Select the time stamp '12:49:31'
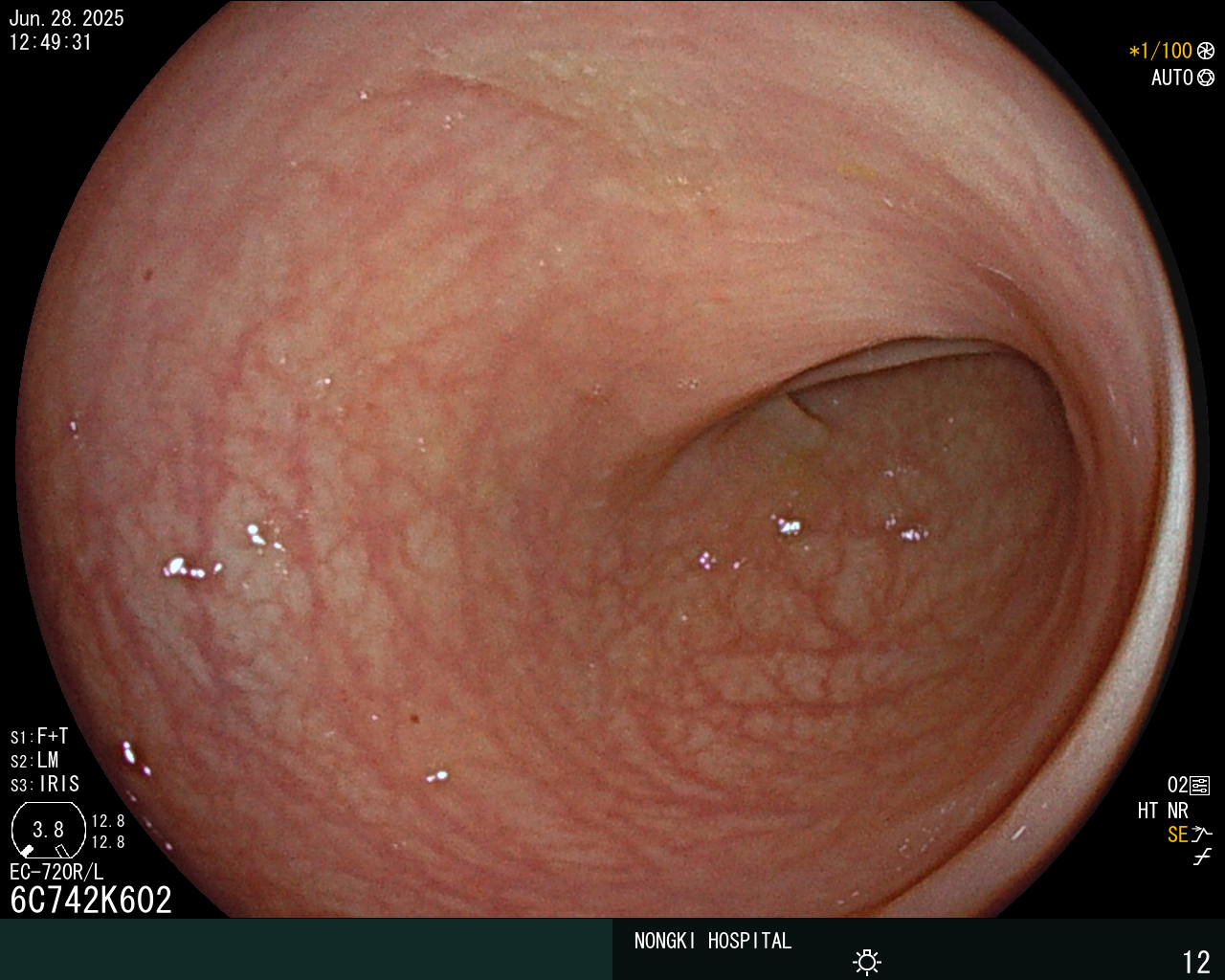Screen dimensions: 1225x980 click(51, 42)
